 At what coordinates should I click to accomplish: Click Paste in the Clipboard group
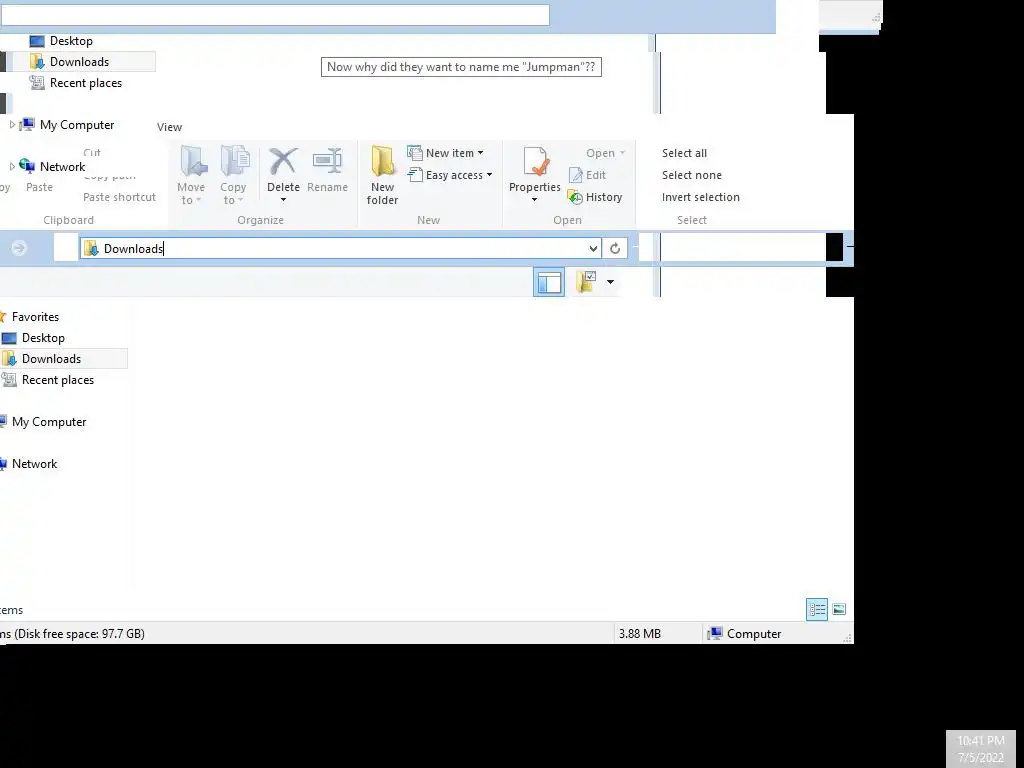pos(39,187)
